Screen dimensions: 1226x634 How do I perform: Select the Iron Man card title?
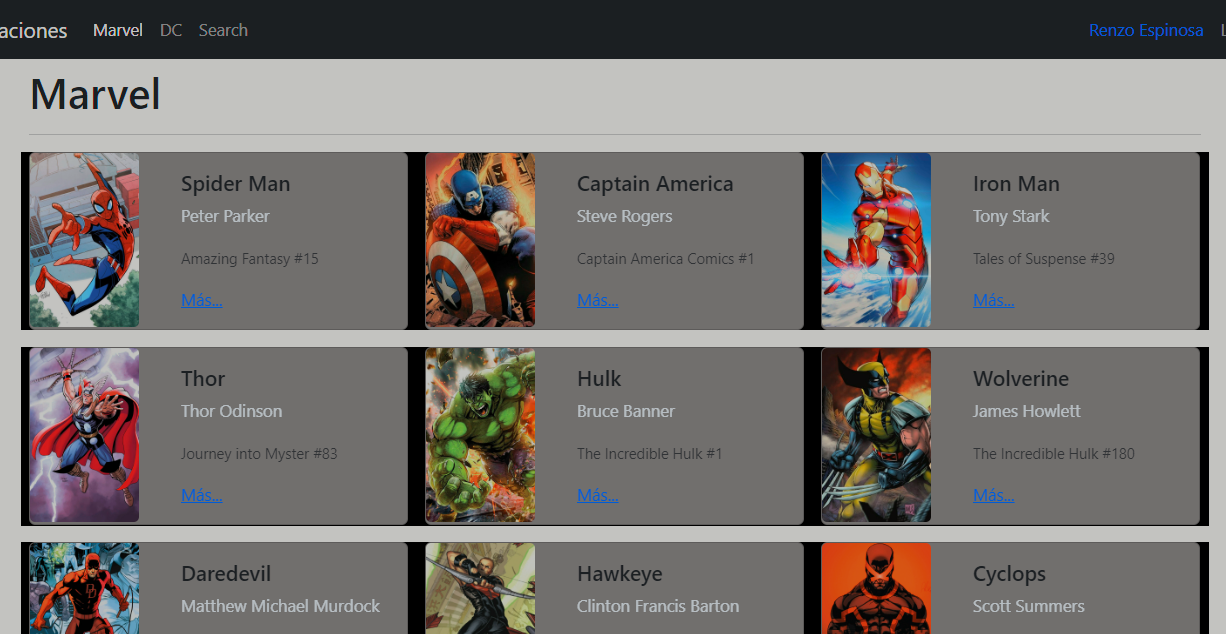pos(1016,184)
